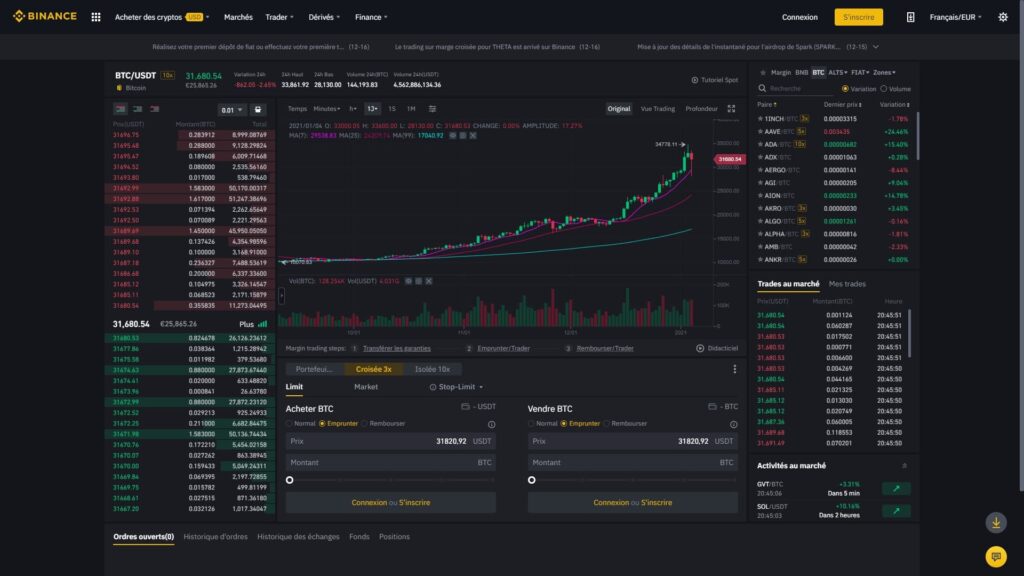Select Rembourser radio under Vendre BTC
This screenshot has width=1024, height=576.
[x=607, y=423]
